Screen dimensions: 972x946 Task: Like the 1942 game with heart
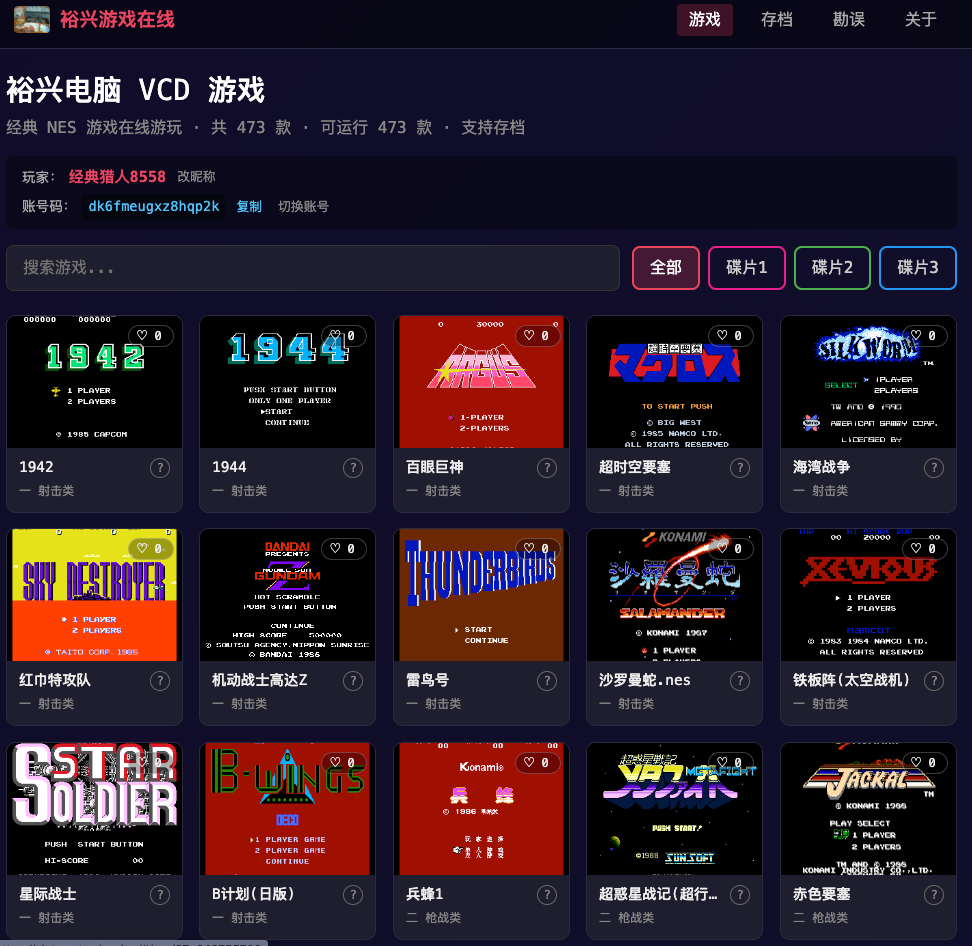151,335
